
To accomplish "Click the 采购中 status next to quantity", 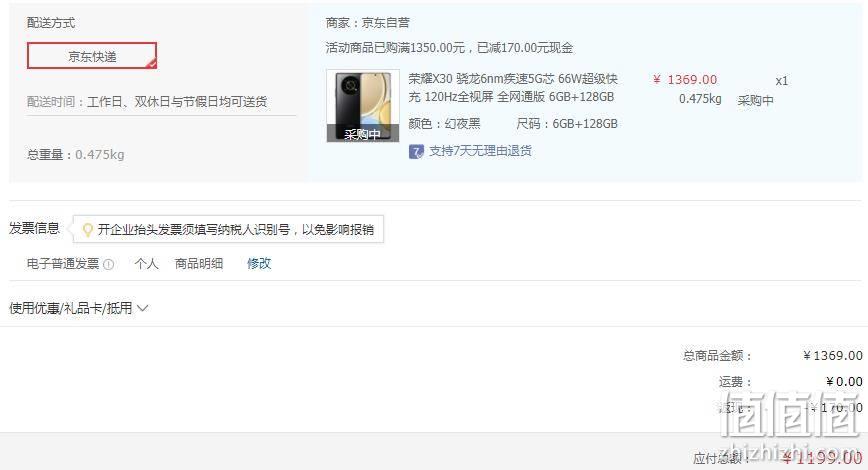I will [756, 100].
